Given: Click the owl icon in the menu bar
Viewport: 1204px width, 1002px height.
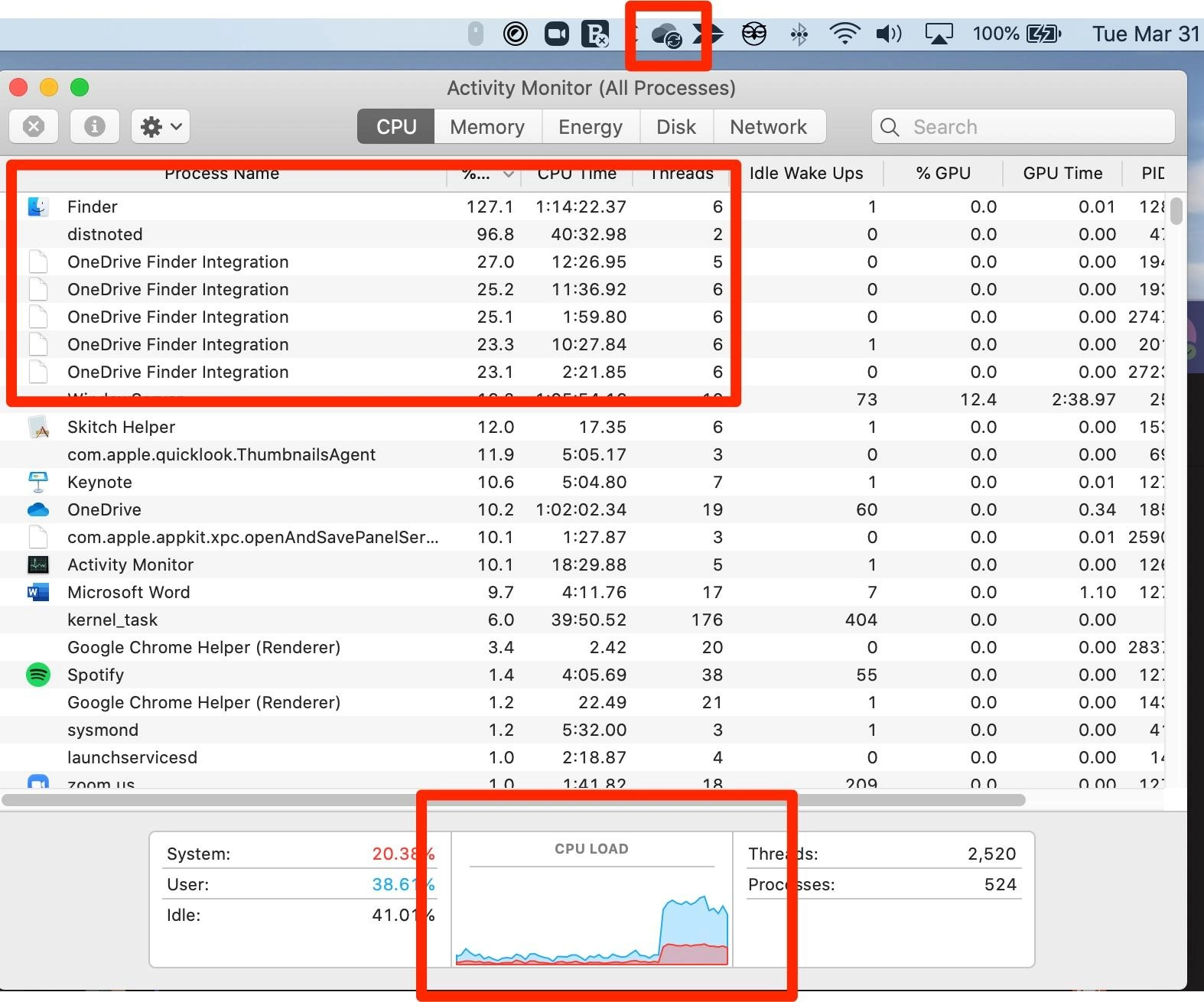Looking at the screenshot, I should click(754, 34).
